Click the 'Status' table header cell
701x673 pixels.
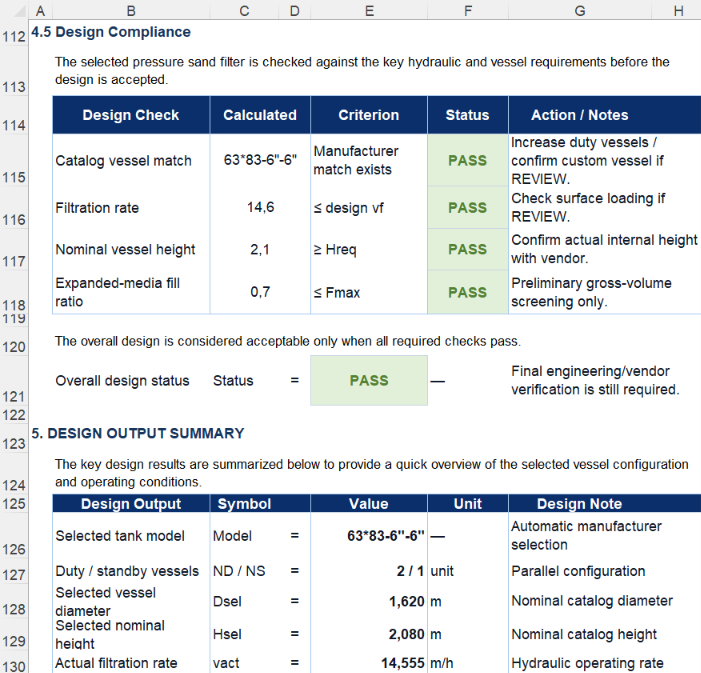pos(468,115)
